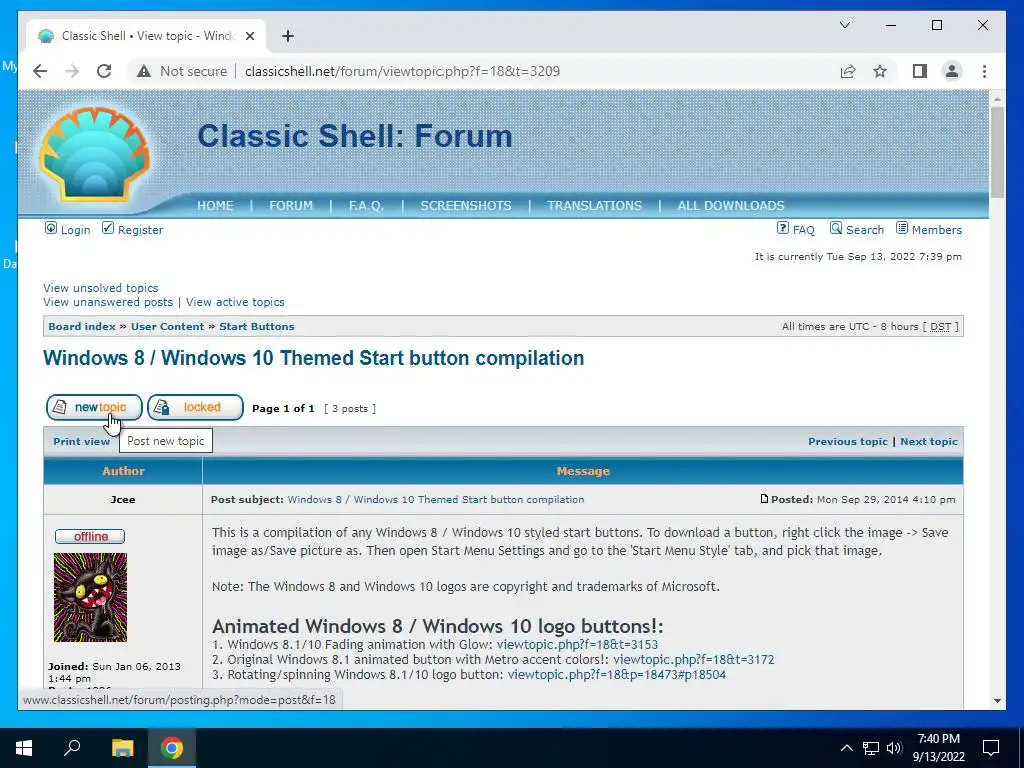Open link viewtopic.php?f=18&t=3153

tap(577, 645)
